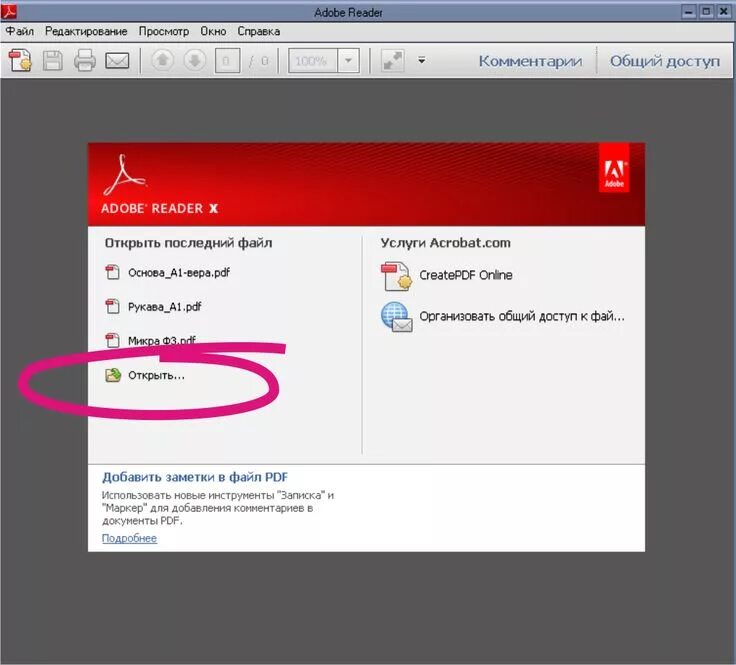The width and height of the screenshot is (736, 665).
Task: Click the Email envelope toolbar icon
Action: (117, 61)
